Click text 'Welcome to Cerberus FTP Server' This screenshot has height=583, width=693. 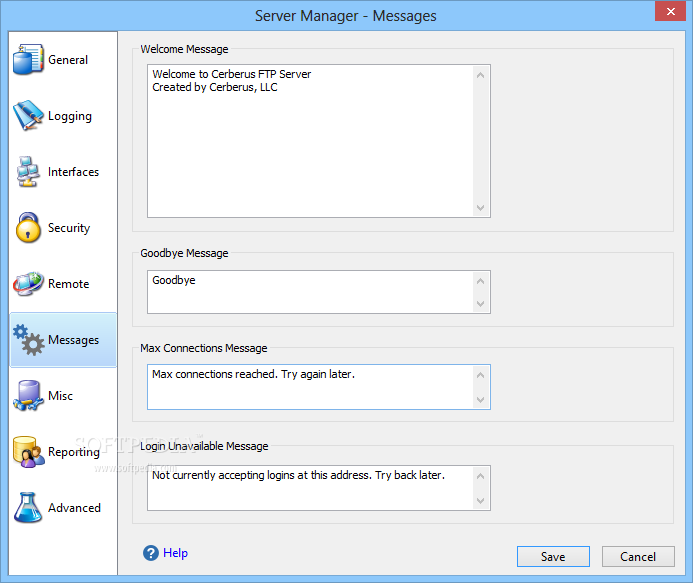(232, 74)
